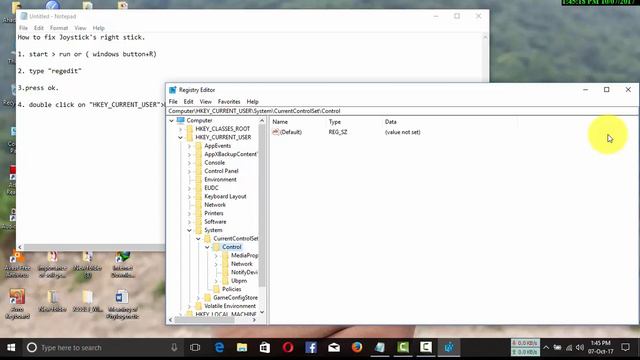This screenshot has width=640, height=360.
Task: Open Registry Editor Help menu
Action: [252, 101]
